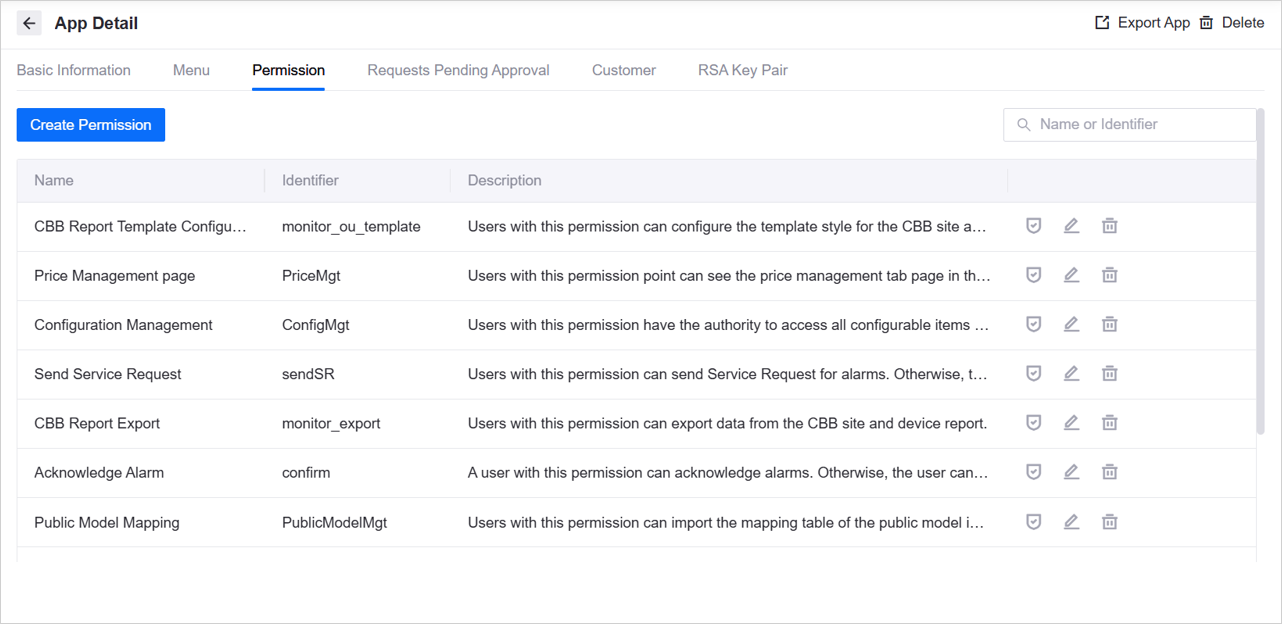Click the shield icon for Price Management page

[1034, 275]
